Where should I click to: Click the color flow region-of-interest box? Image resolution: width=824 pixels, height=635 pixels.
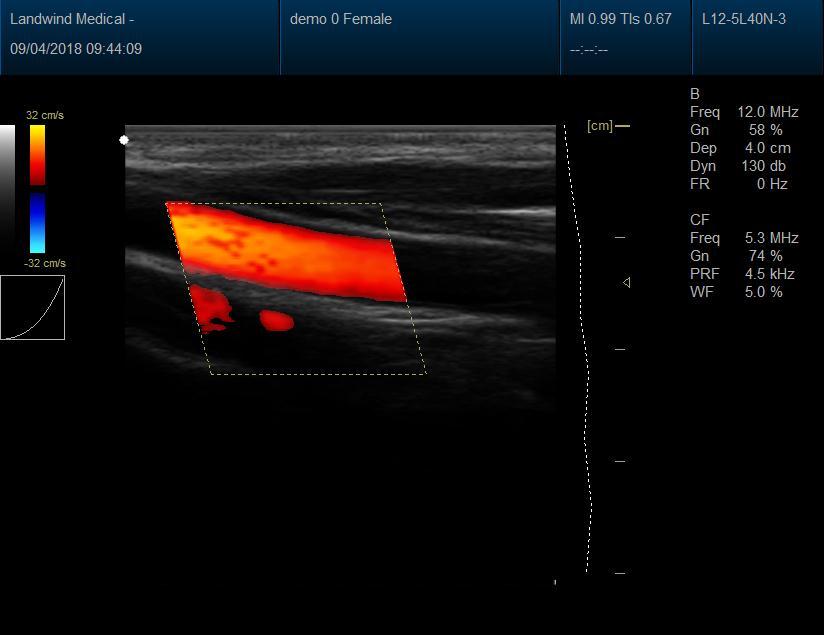[x=296, y=289]
